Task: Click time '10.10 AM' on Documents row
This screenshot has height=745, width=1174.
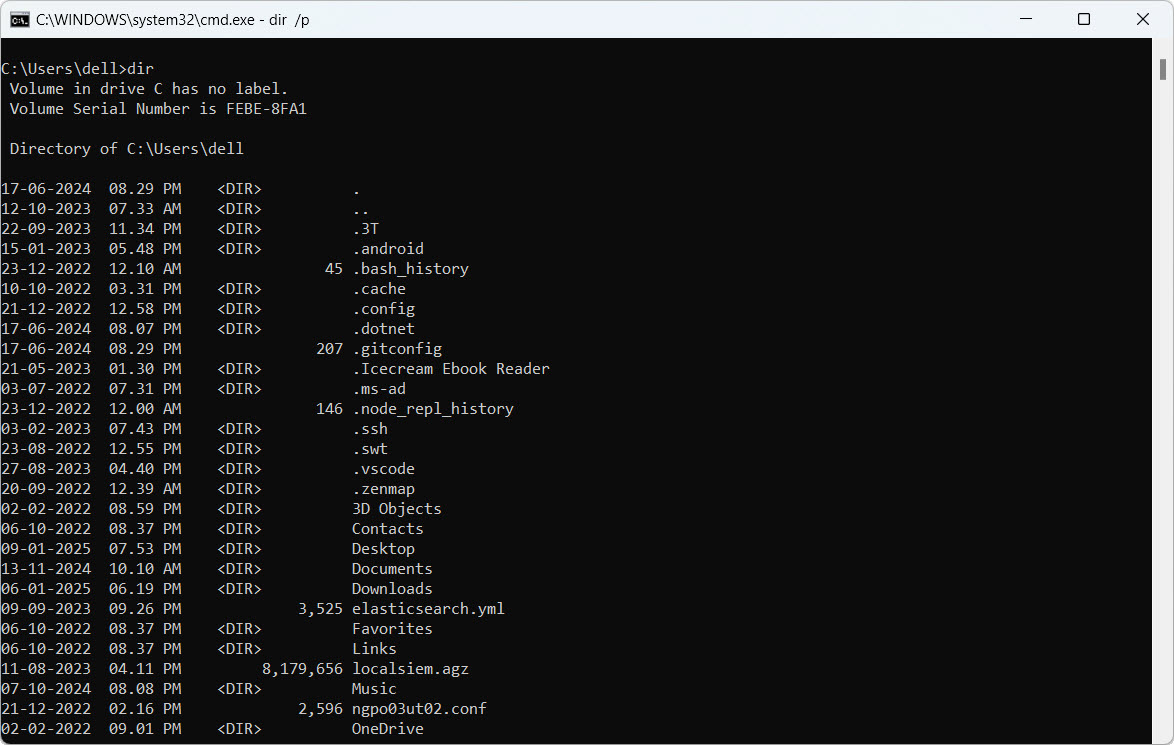Action: point(145,568)
